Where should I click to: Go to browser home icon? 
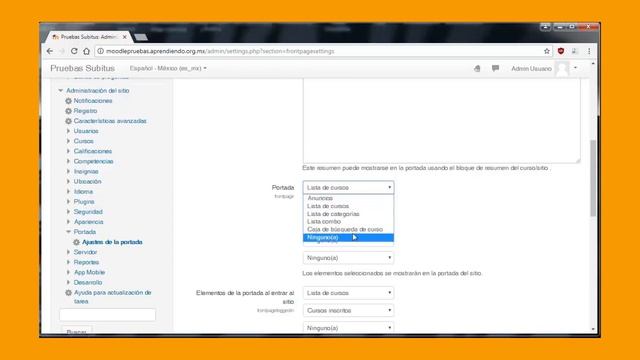86,51
